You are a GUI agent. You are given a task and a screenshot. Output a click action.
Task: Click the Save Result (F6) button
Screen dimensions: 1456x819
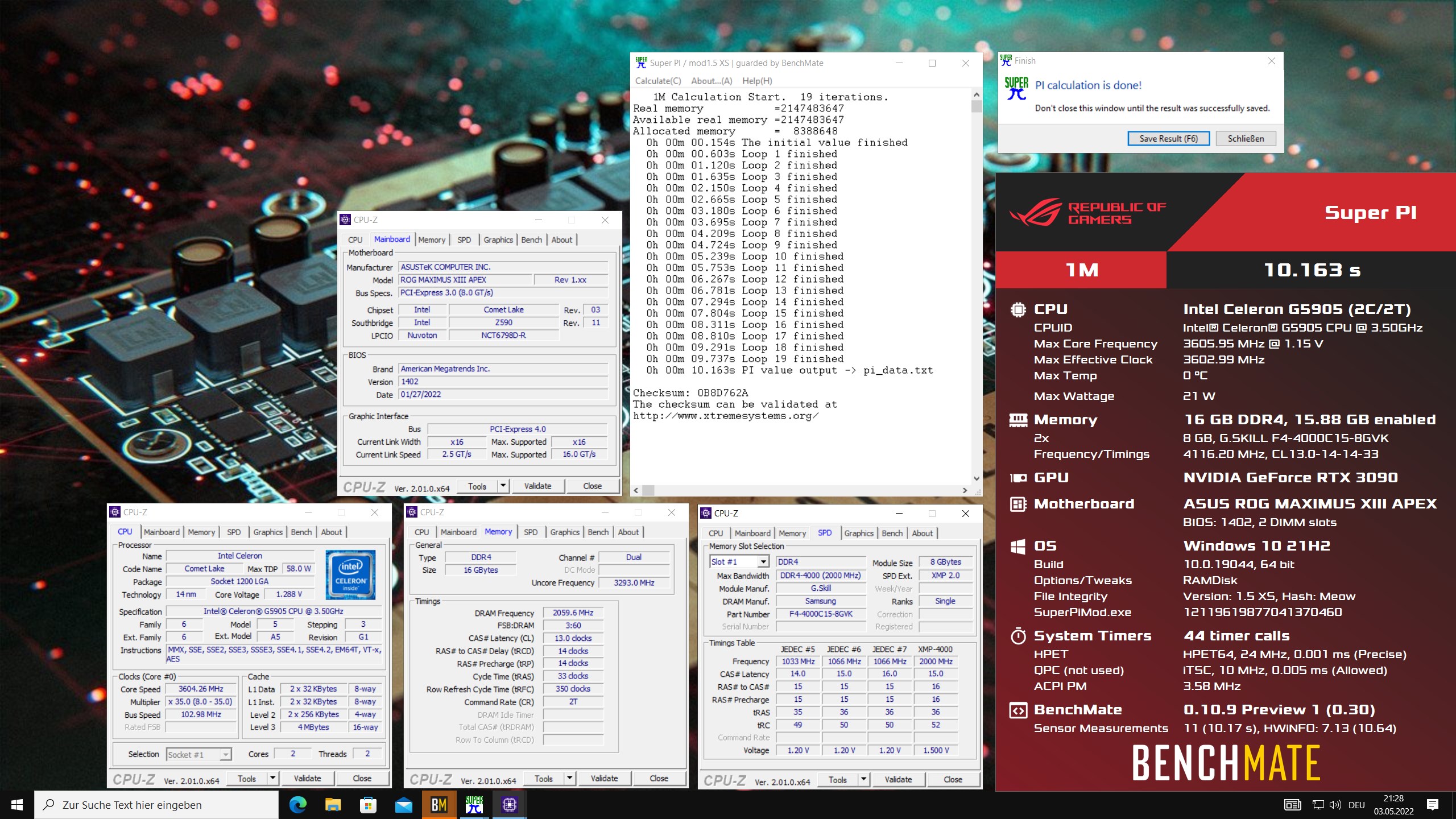click(x=1168, y=138)
